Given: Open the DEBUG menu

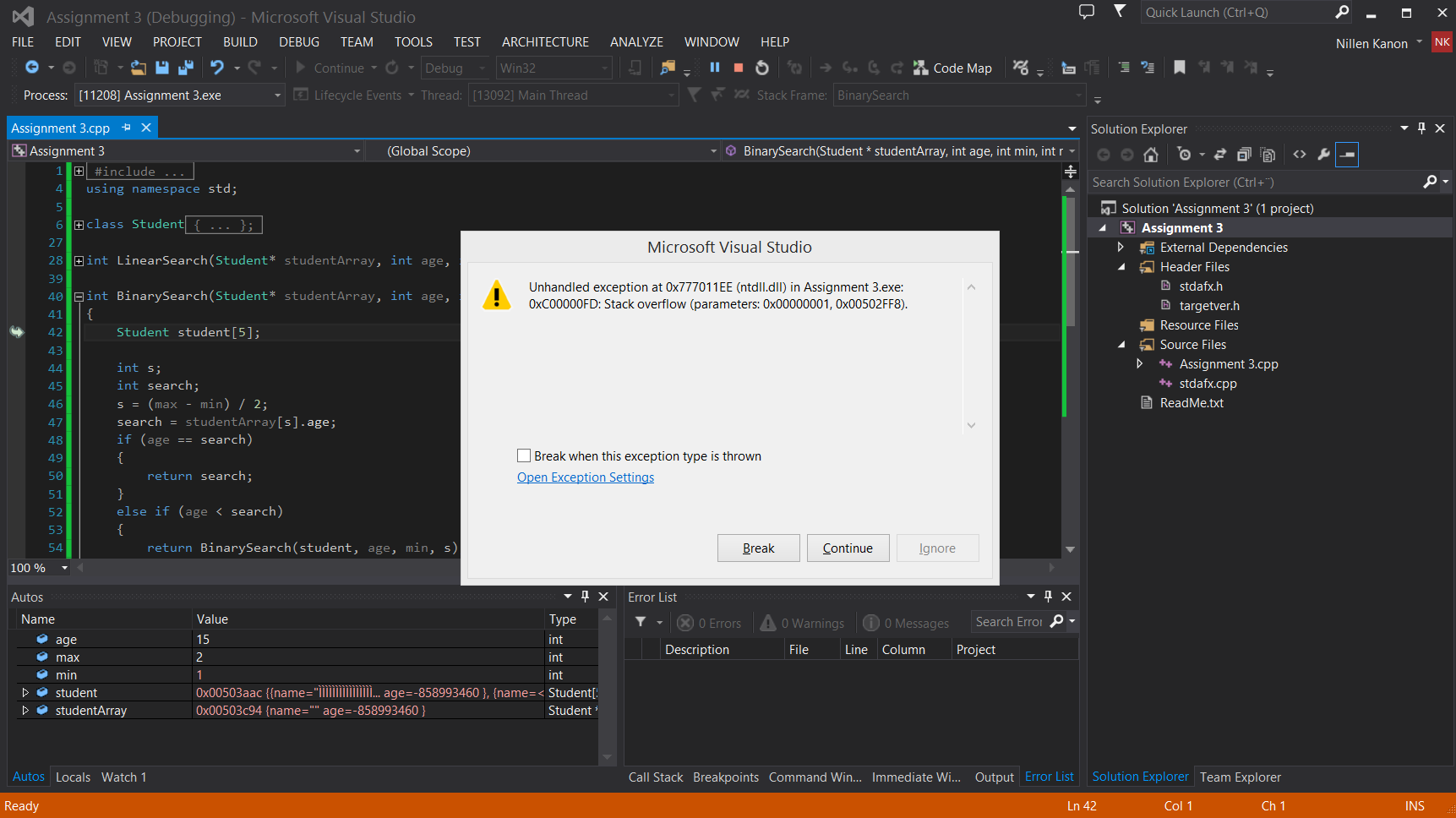Looking at the screenshot, I should 299,42.
